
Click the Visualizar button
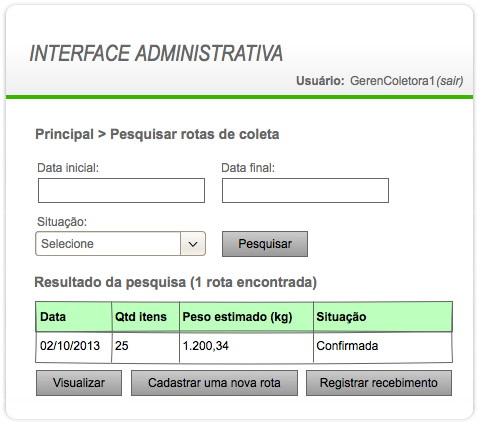point(79,383)
